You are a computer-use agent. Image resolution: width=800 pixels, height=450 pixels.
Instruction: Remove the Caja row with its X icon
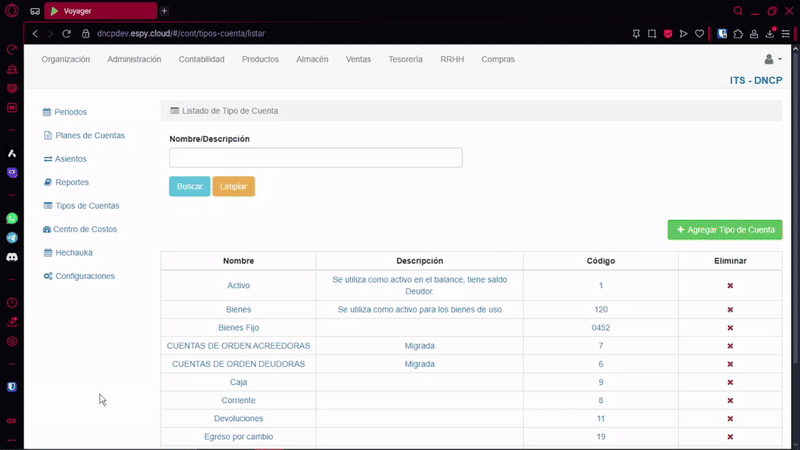[x=730, y=382]
